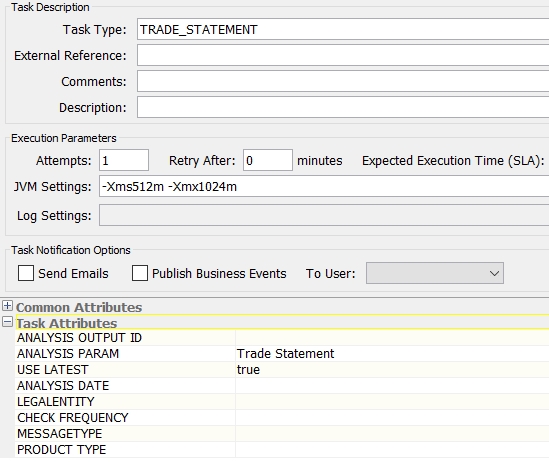Check the Publish Business Events box
This screenshot has width=549, height=462.
(x=140, y=273)
